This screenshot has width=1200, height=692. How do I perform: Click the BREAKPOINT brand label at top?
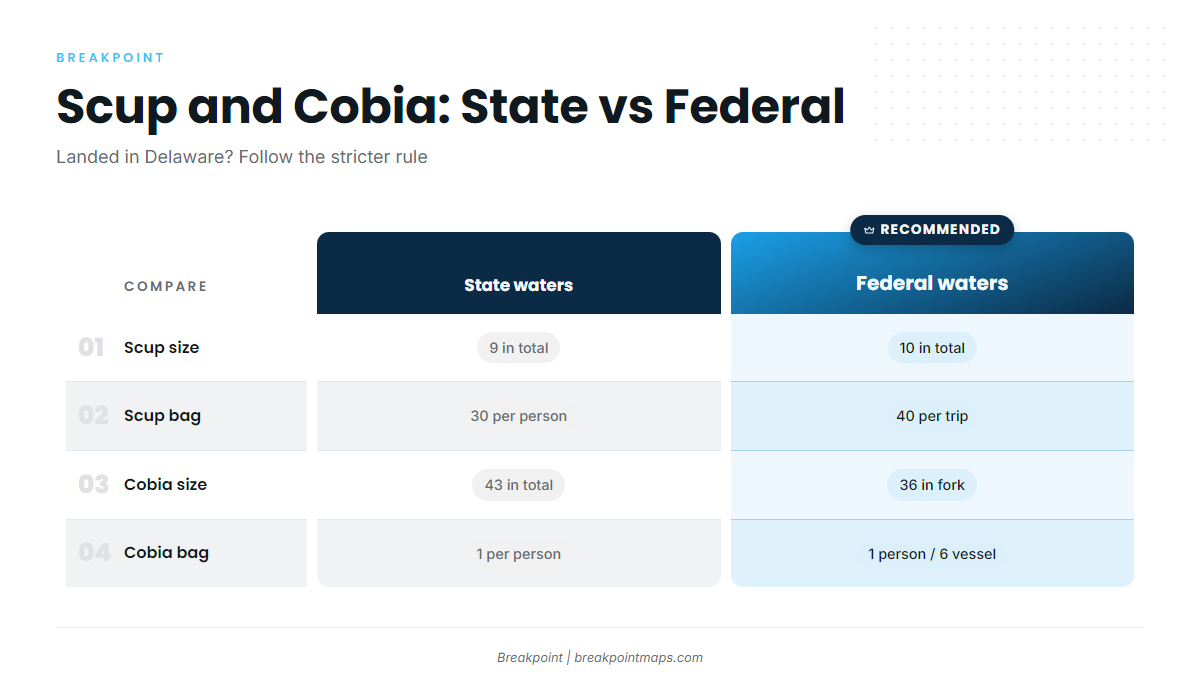coord(110,58)
